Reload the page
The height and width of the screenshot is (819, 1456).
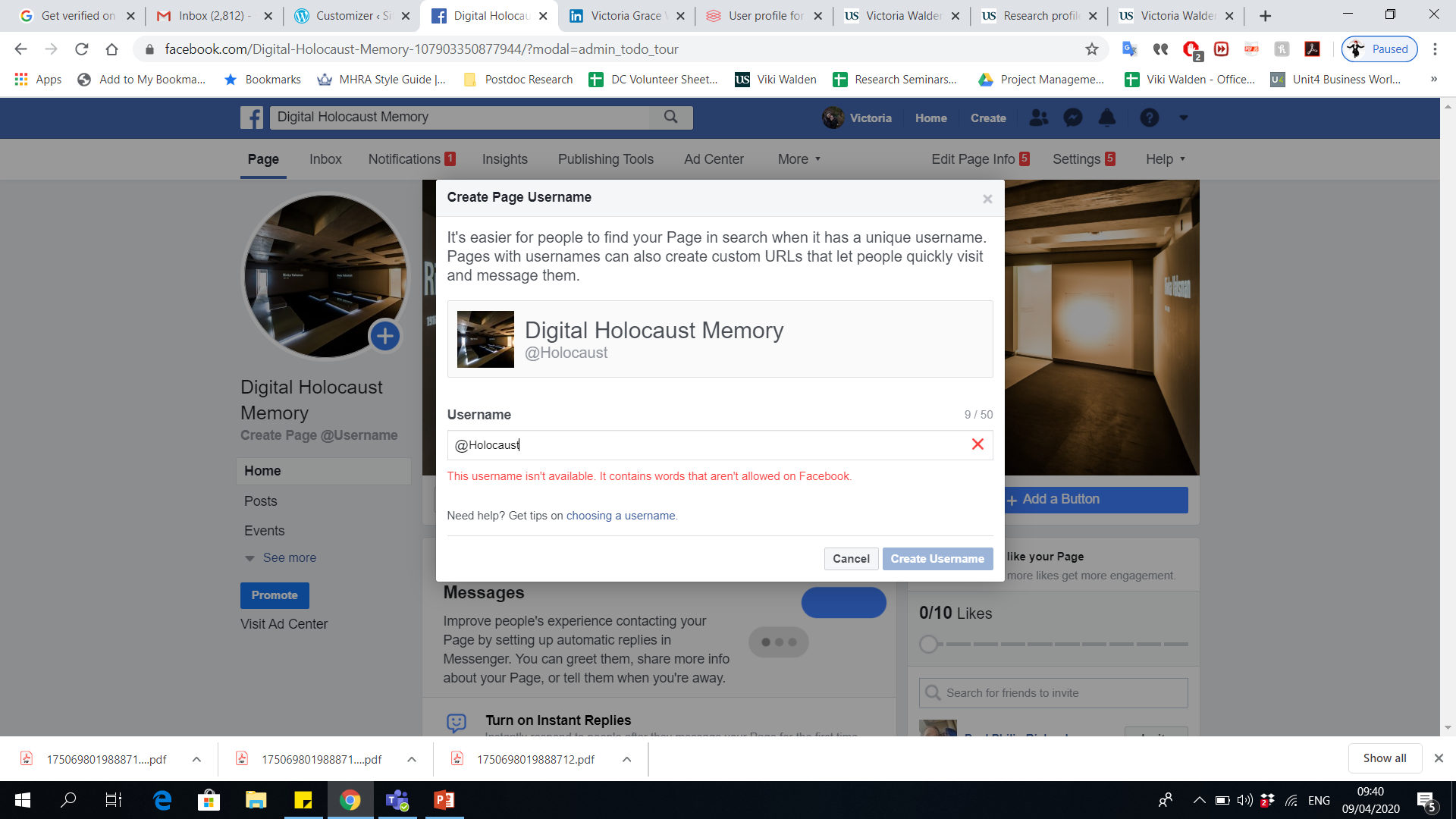82,49
